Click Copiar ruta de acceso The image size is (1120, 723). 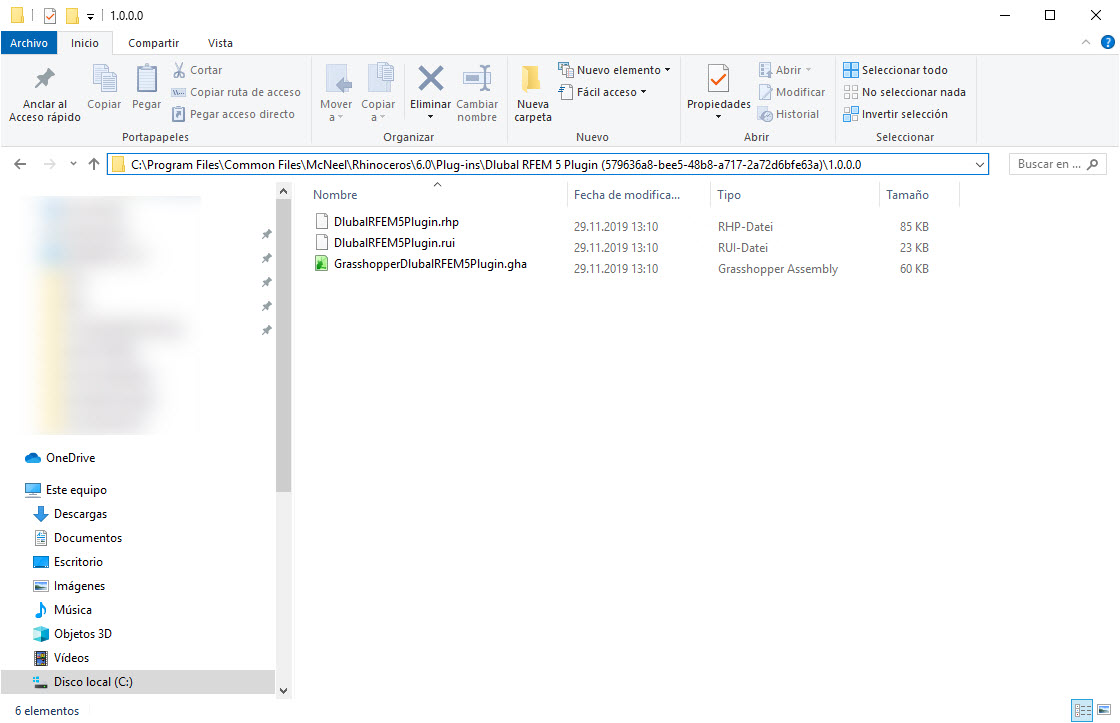236,92
